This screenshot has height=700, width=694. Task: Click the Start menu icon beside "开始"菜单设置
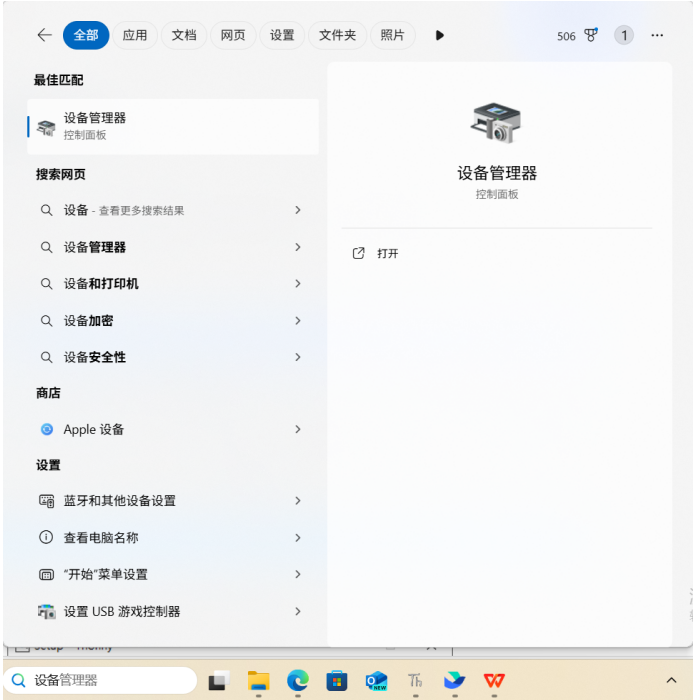[46, 575]
